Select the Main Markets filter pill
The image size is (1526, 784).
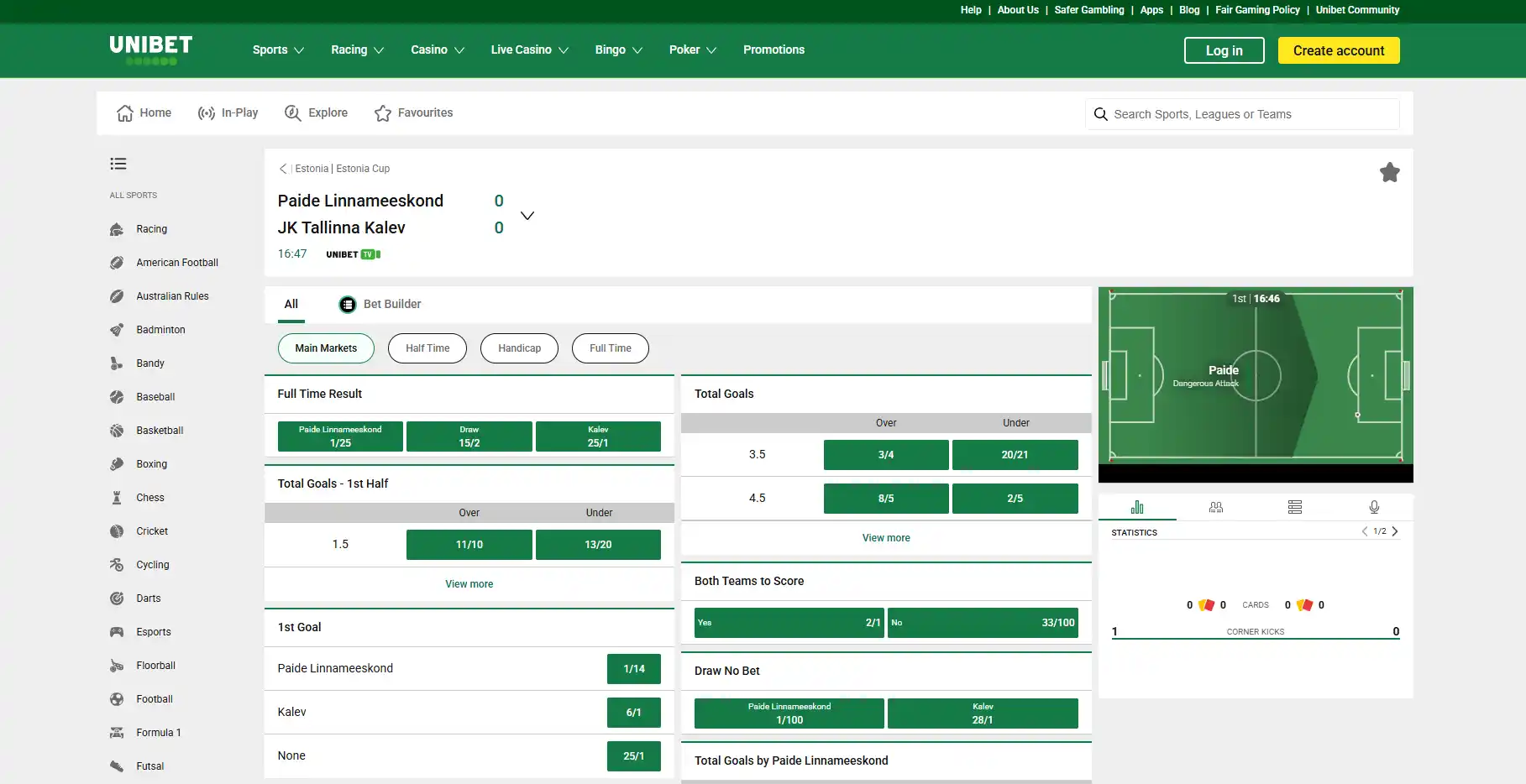tap(326, 348)
